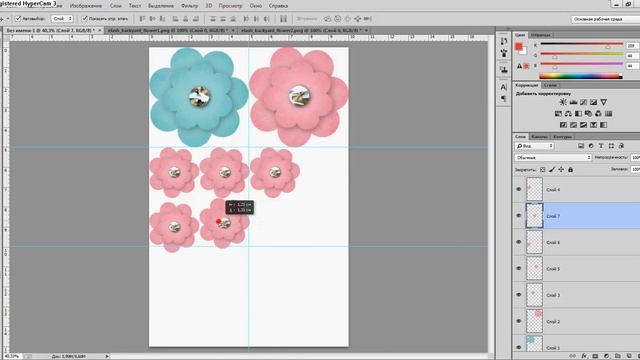This screenshot has height=360, width=640.
Task: Add a Curves adjustment layer
Action: point(583,102)
